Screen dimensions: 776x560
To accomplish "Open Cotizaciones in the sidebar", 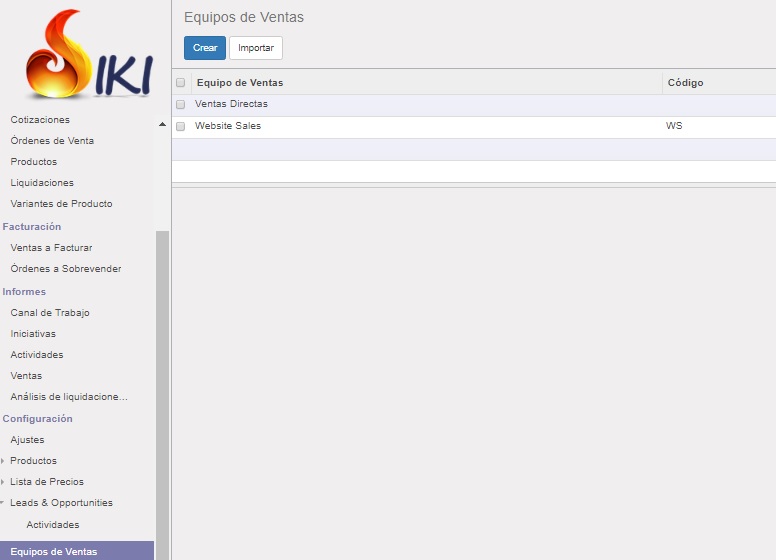I will tap(40, 120).
